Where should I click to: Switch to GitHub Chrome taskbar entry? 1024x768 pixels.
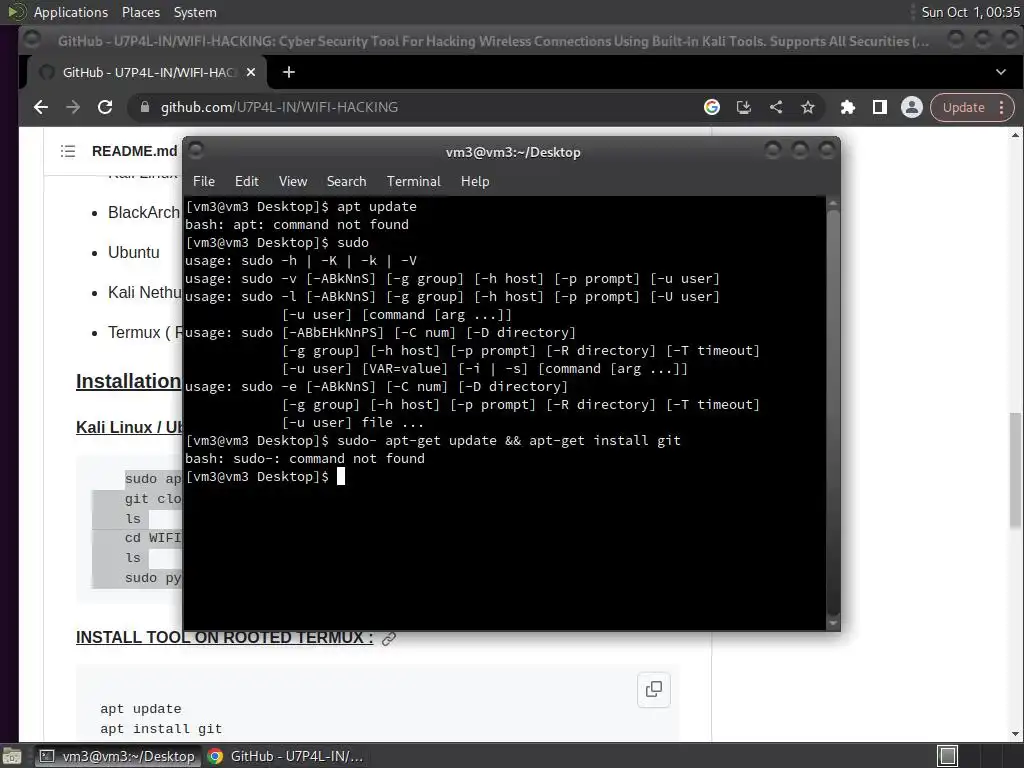[x=285, y=756]
